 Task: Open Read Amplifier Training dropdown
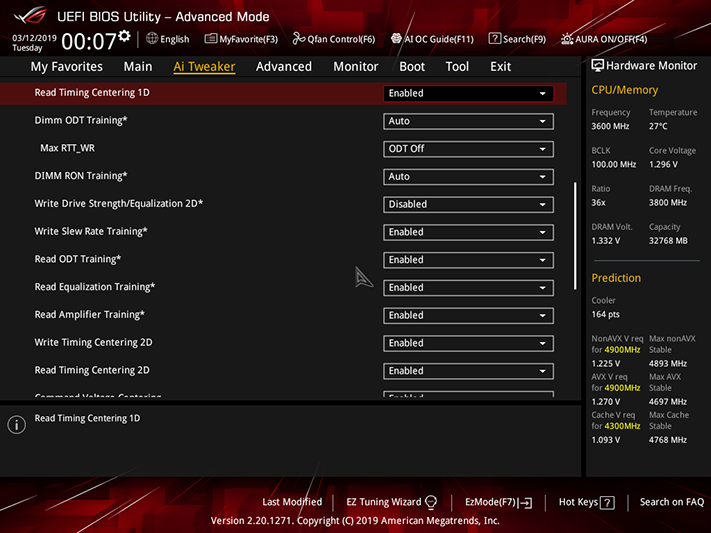pyautogui.click(x=468, y=315)
